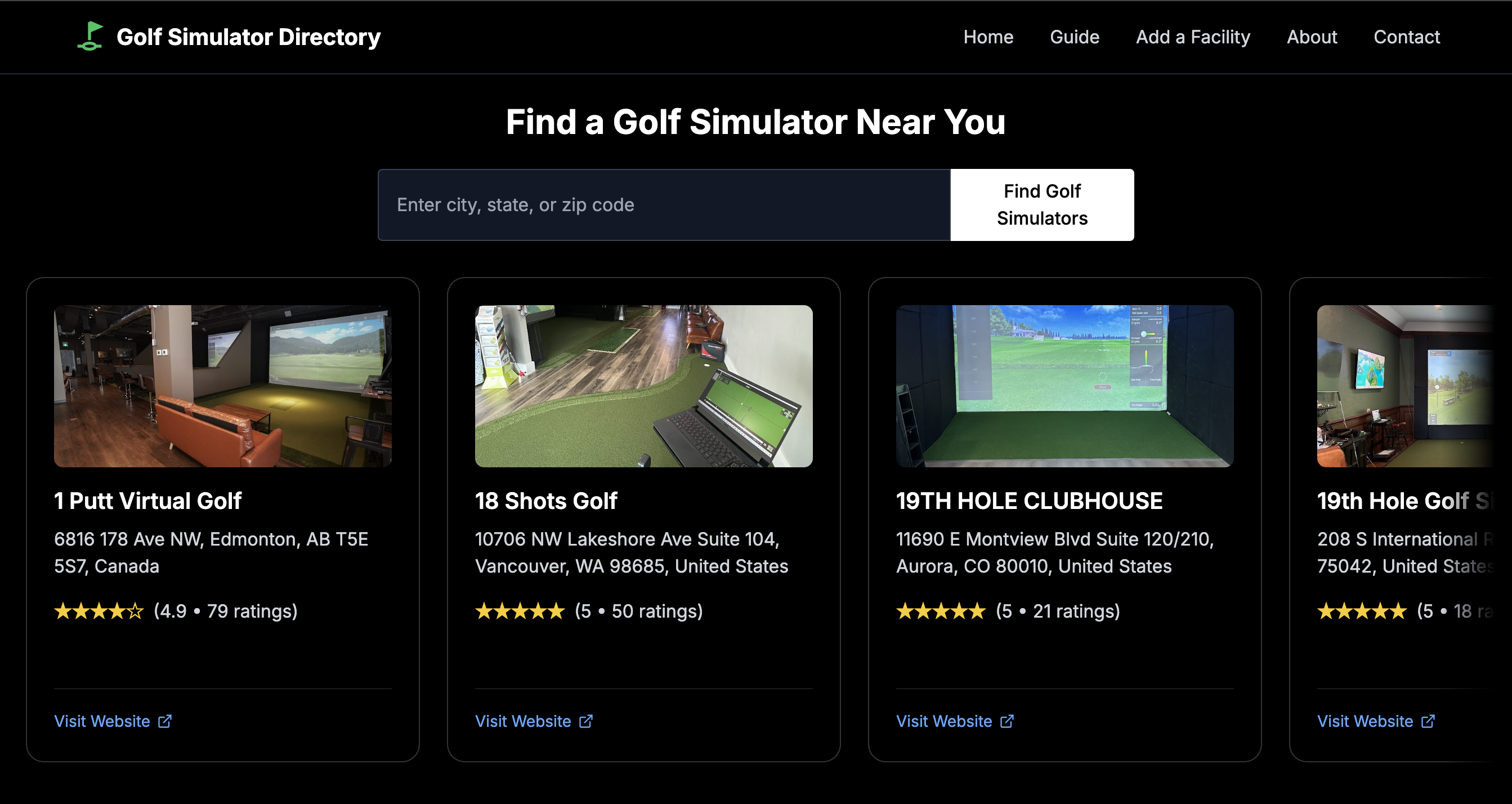Click the star rating of 1 Putt Virtual Golf
Image resolution: width=1512 pixels, height=804 pixels.
point(99,611)
